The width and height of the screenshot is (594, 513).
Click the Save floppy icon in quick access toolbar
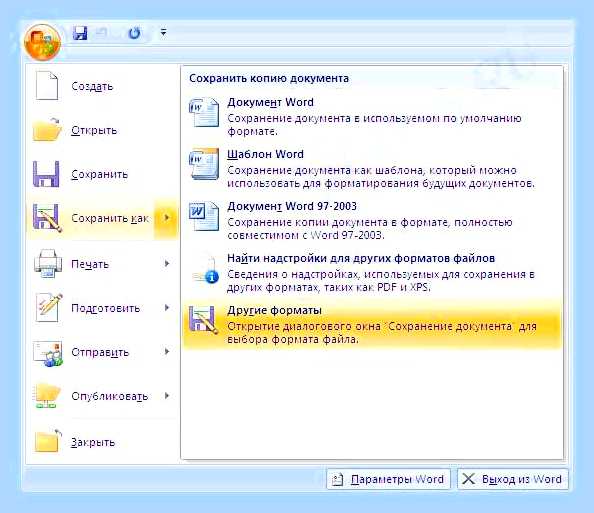80,33
